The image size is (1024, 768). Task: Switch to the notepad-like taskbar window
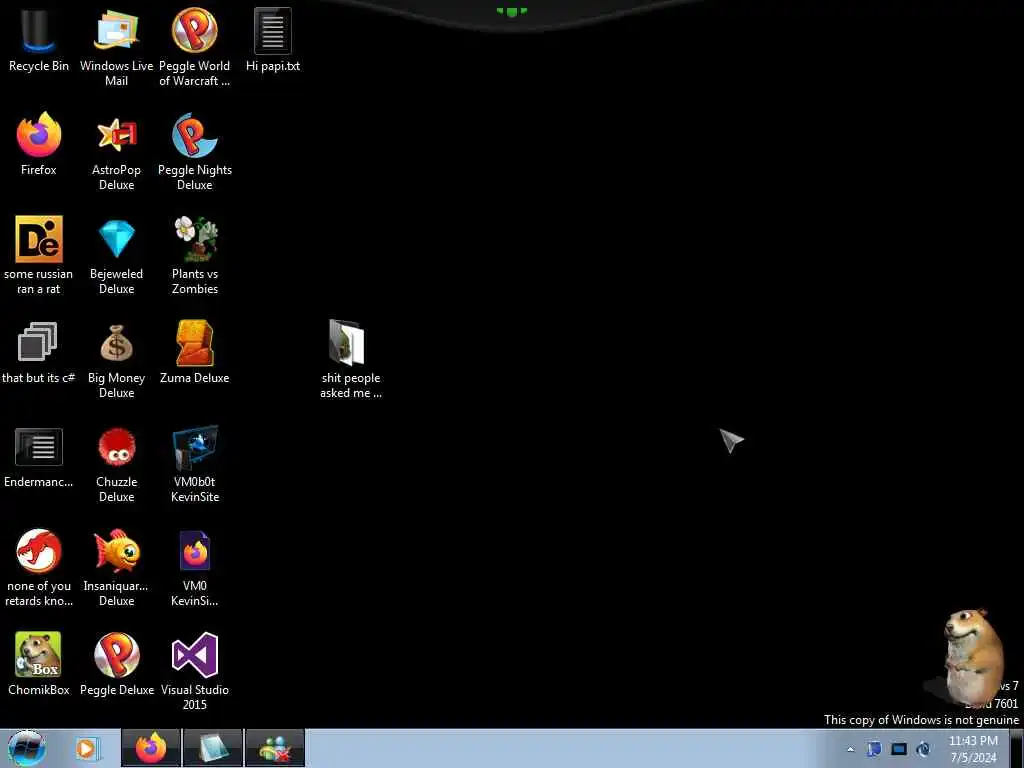pos(213,748)
